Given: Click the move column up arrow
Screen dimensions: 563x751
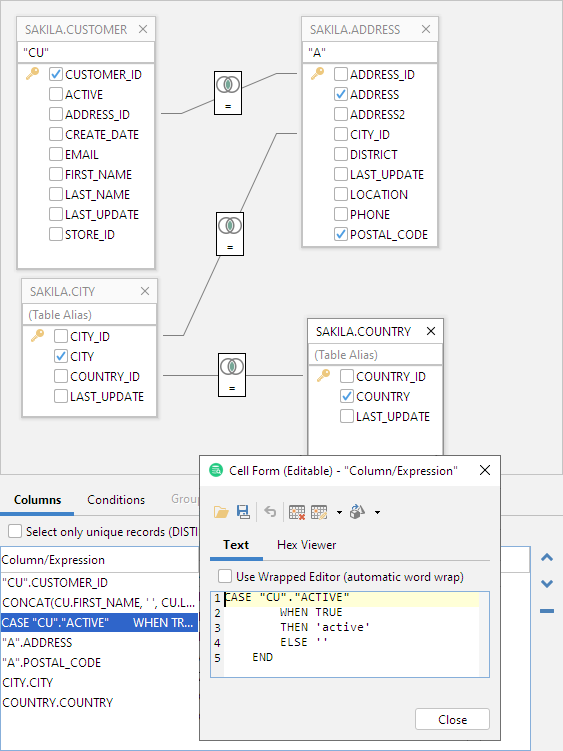Looking at the screenshot, I should click(x=547, y=558).
